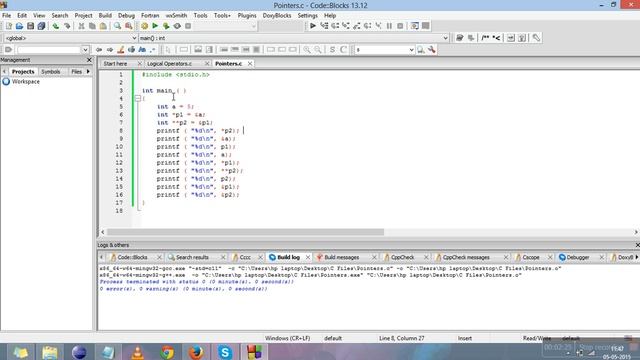The height and width of the screenshot is (360, 640).
Task: Open Replace with the toolbar icon
Action: point(129,26)
